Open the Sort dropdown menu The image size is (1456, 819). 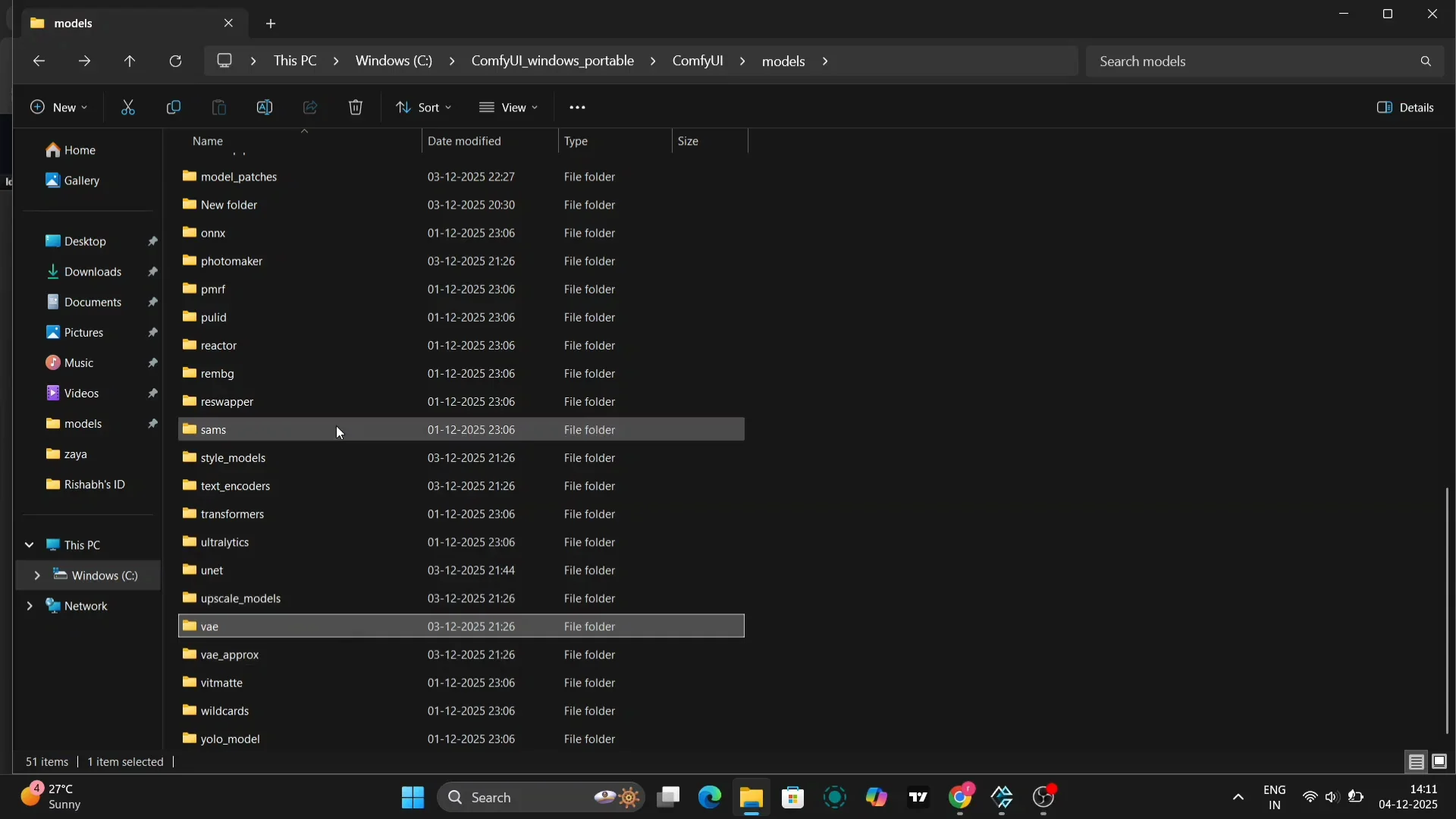click(x=424, y=107)
